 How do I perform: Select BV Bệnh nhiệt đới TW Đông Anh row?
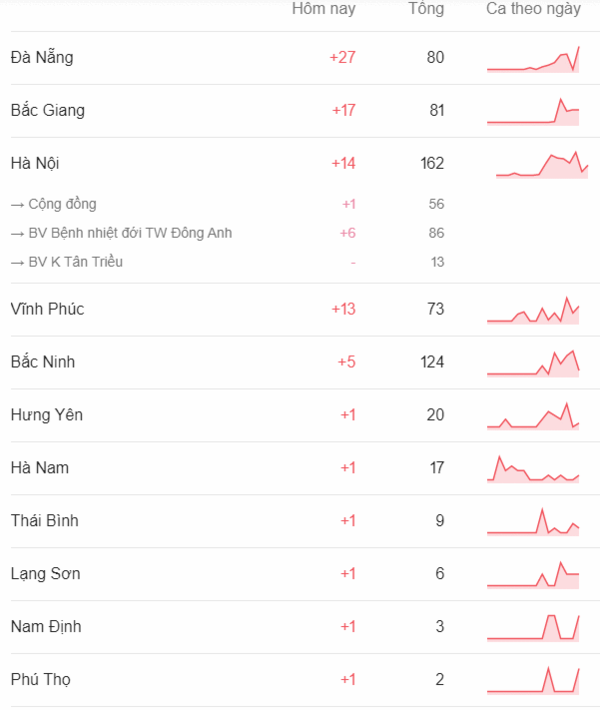tap(227, 233)
